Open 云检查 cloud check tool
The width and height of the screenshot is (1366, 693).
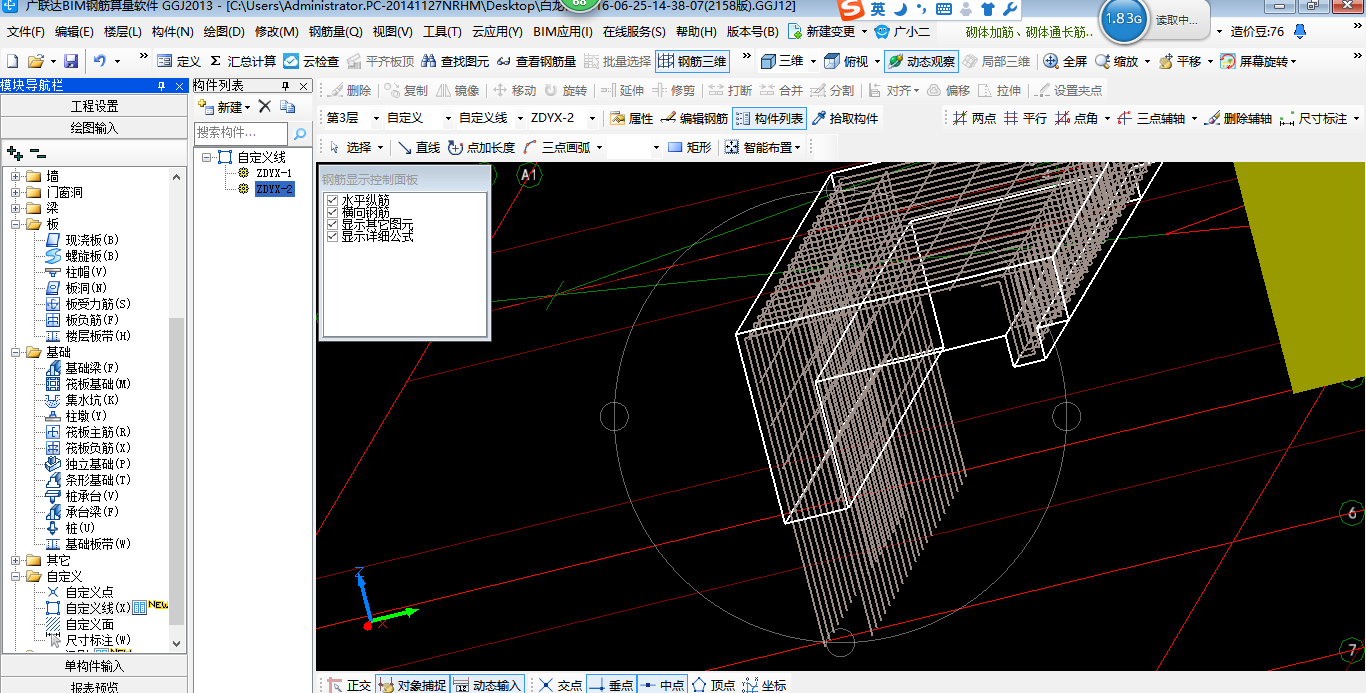click(311, 61)
